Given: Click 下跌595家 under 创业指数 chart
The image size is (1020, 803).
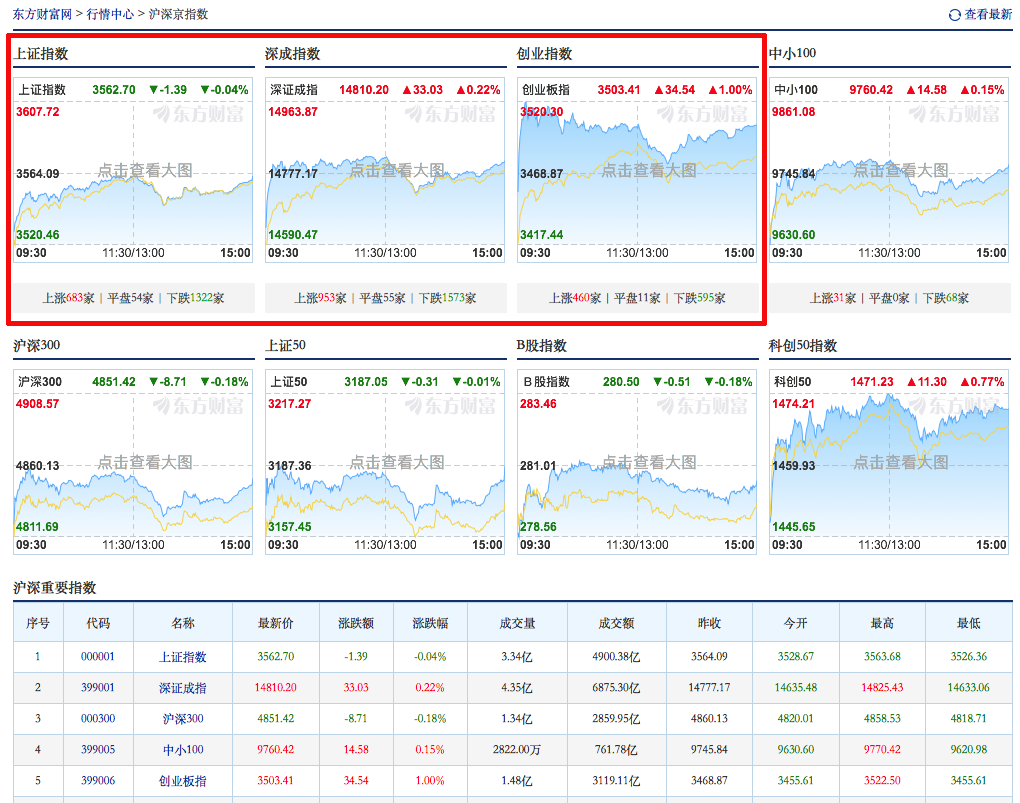Looking at the screenshot, I should point(699,298).
